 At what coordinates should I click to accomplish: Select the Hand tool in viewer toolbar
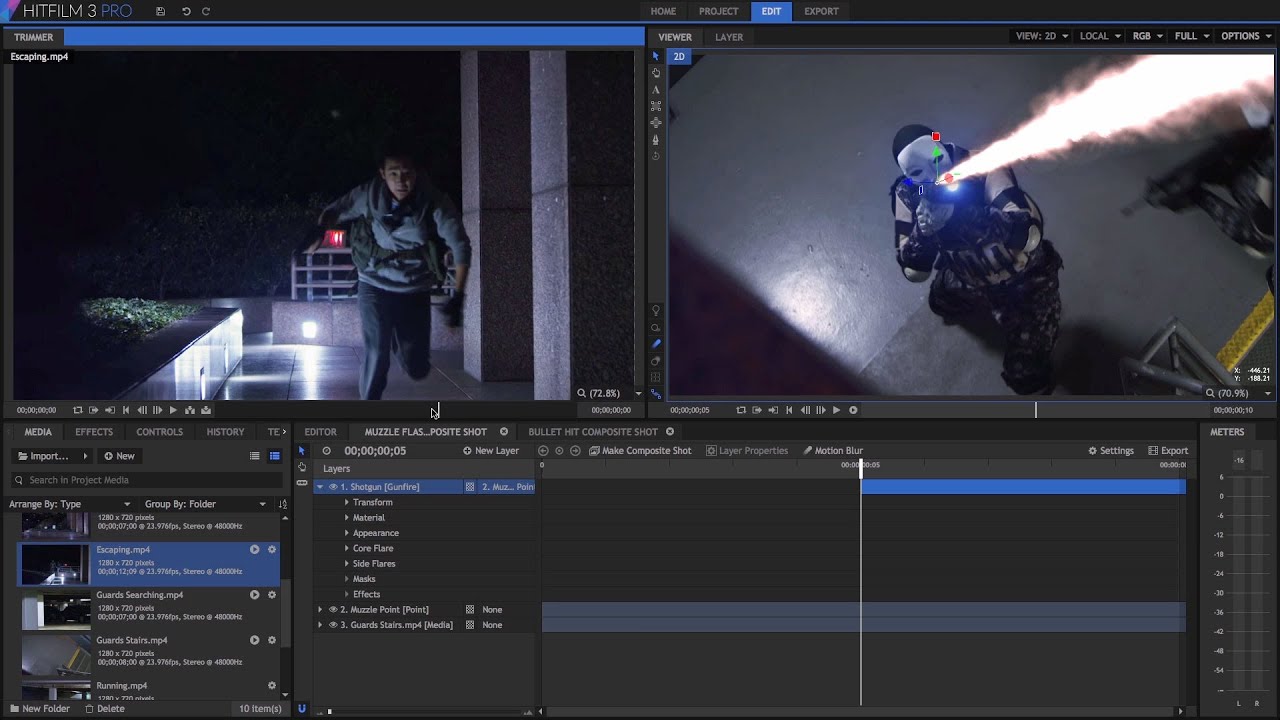[x=656, y=73]
